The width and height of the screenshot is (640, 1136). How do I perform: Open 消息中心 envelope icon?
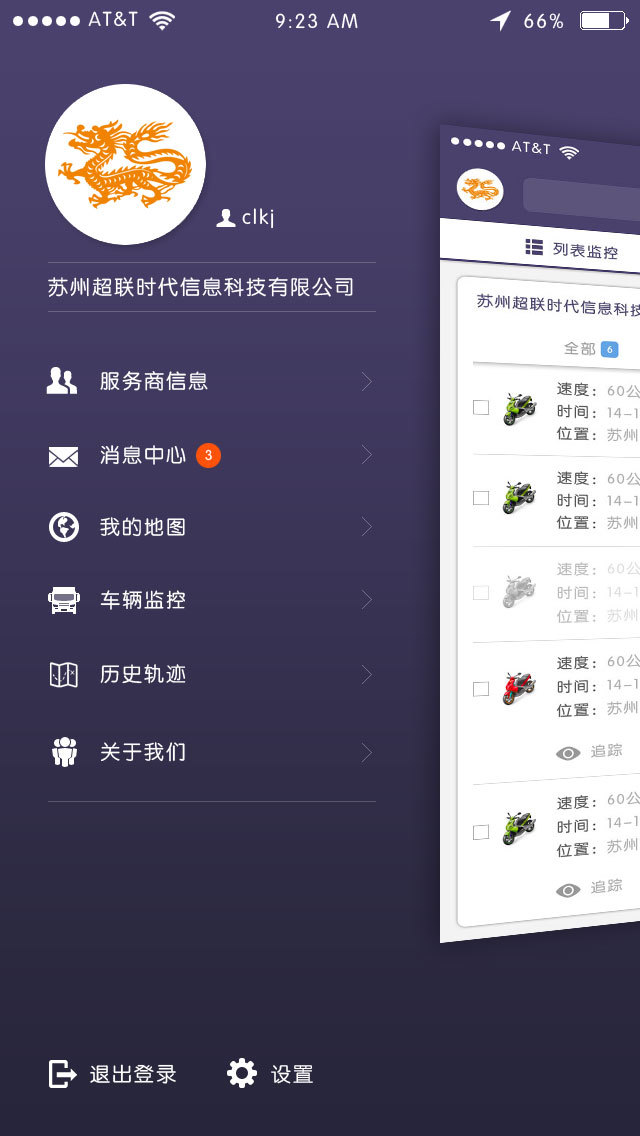pyautogui.click(x=63, y=456)
